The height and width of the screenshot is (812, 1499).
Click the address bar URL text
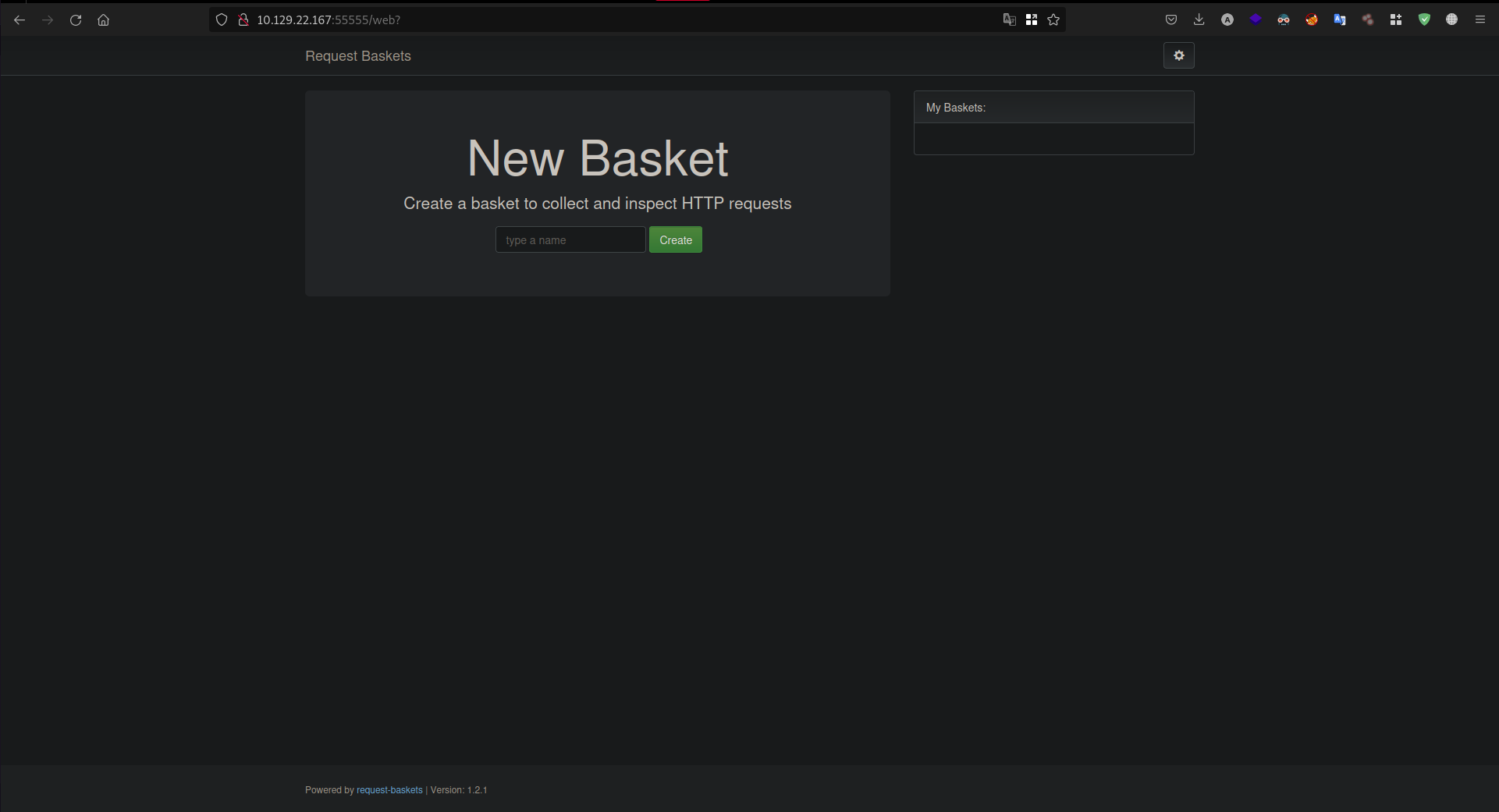[328, 20]
